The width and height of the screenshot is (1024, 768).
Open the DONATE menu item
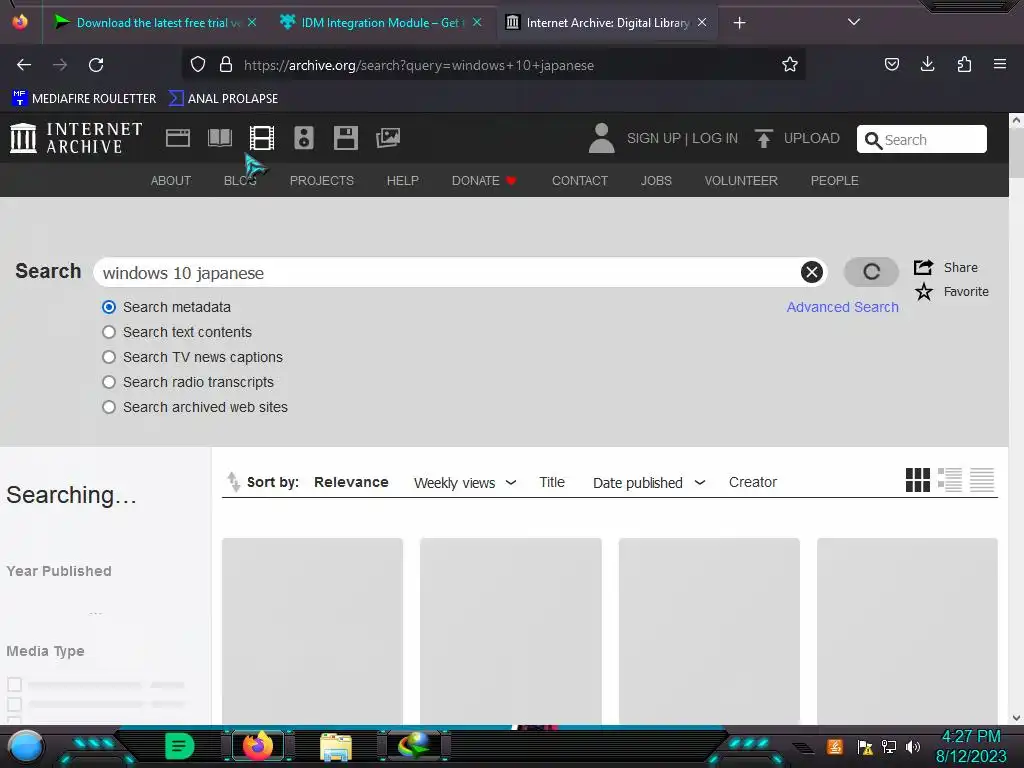click(484, 180)
